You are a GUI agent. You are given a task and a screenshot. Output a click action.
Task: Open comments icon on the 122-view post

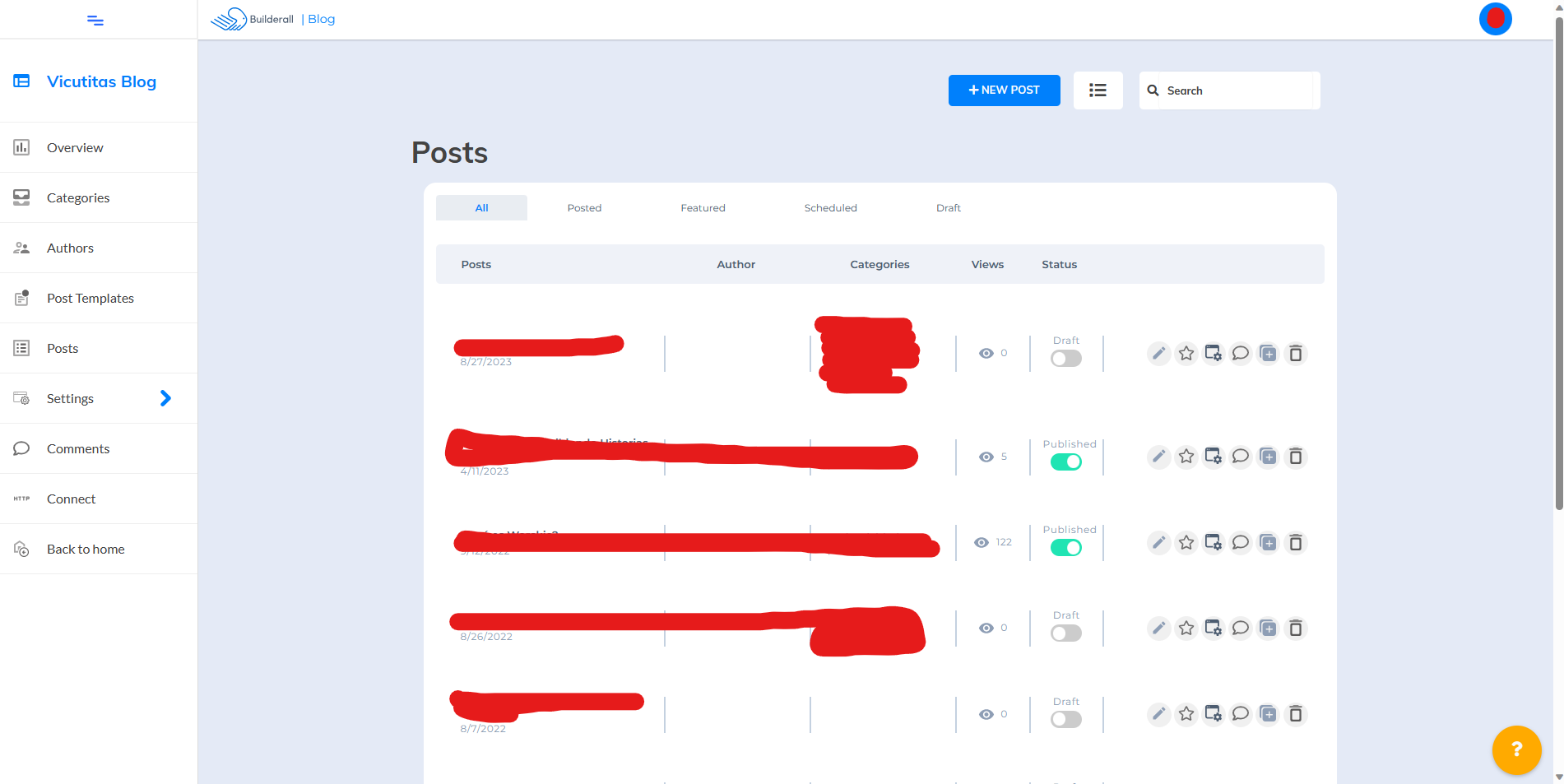(1241, 542)
